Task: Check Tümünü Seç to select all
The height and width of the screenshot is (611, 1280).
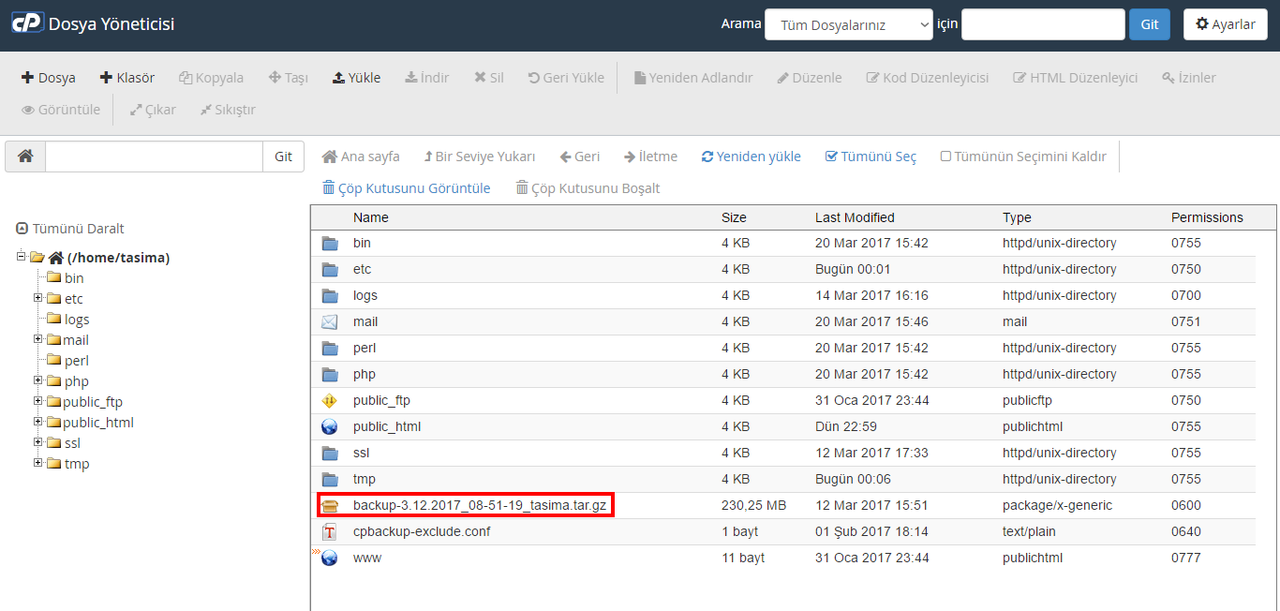Action: pos(870,156)
